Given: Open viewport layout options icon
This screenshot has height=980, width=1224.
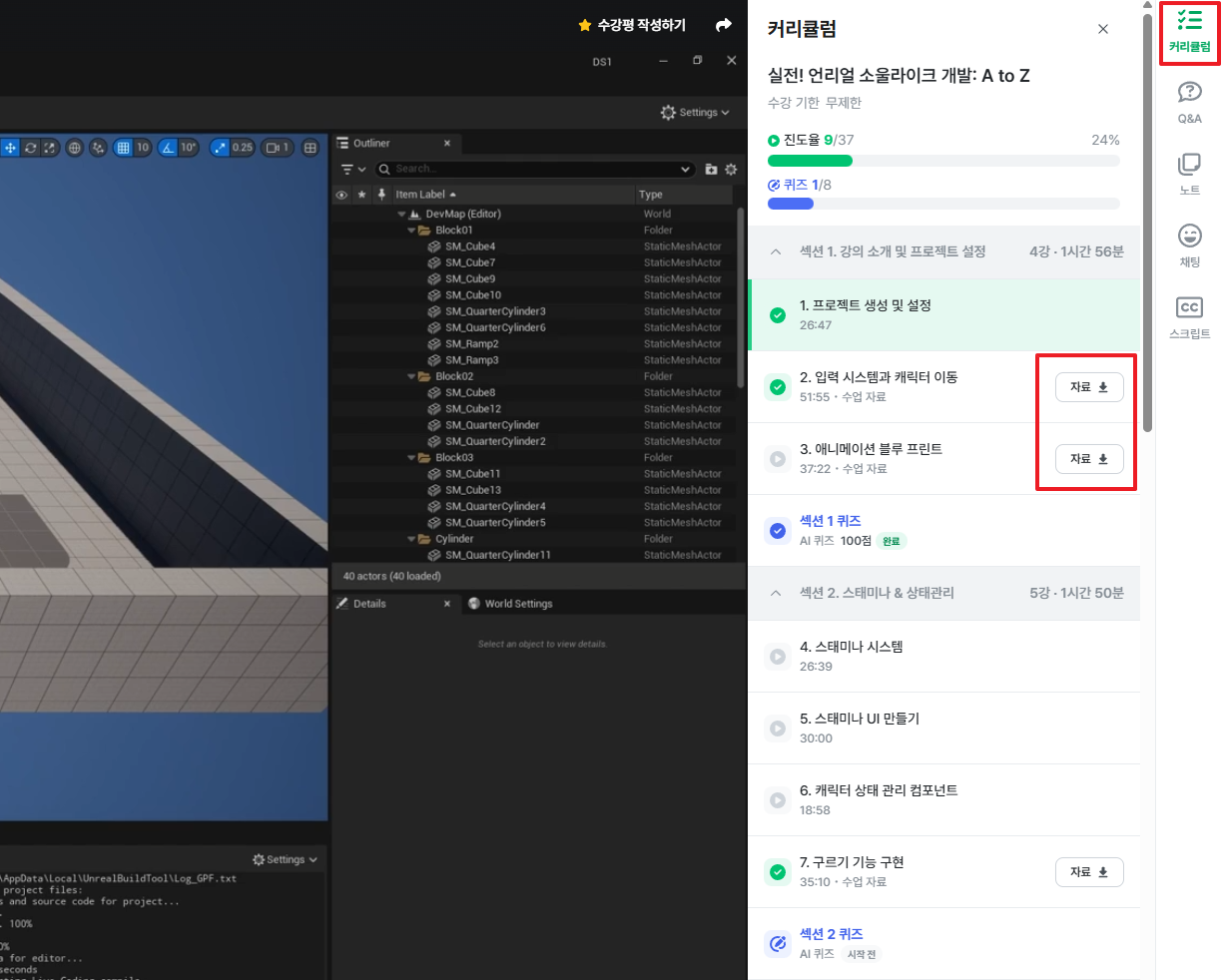Looking at the screenshot, I should coord(310,148).
